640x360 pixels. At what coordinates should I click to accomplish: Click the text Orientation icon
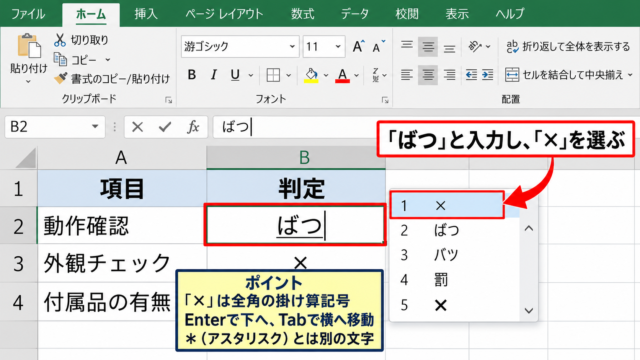coord(475,47)
